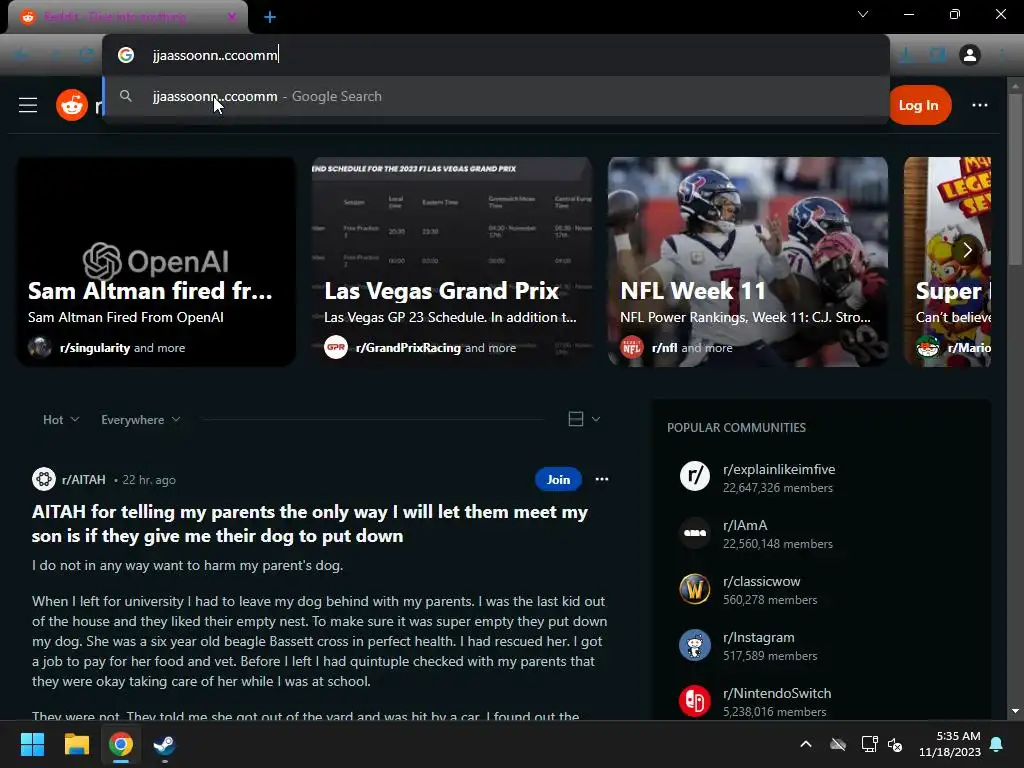
Task: Open r/NintendoSwitch in Popular Communities
Action: (777, 694)
